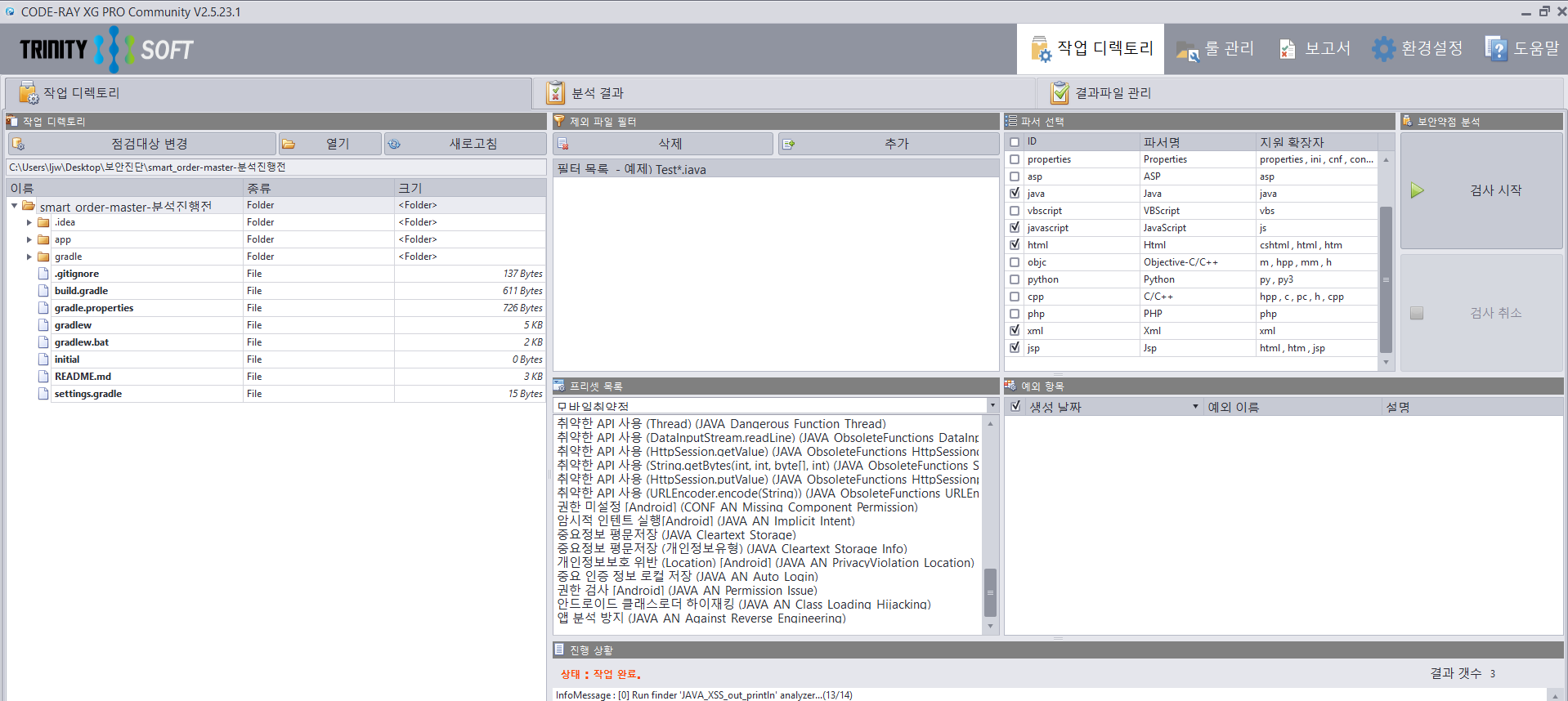1568x701 pixels.
Task: Click the 검사 취소 stop square icon
Action: [x=1417, y=313]
